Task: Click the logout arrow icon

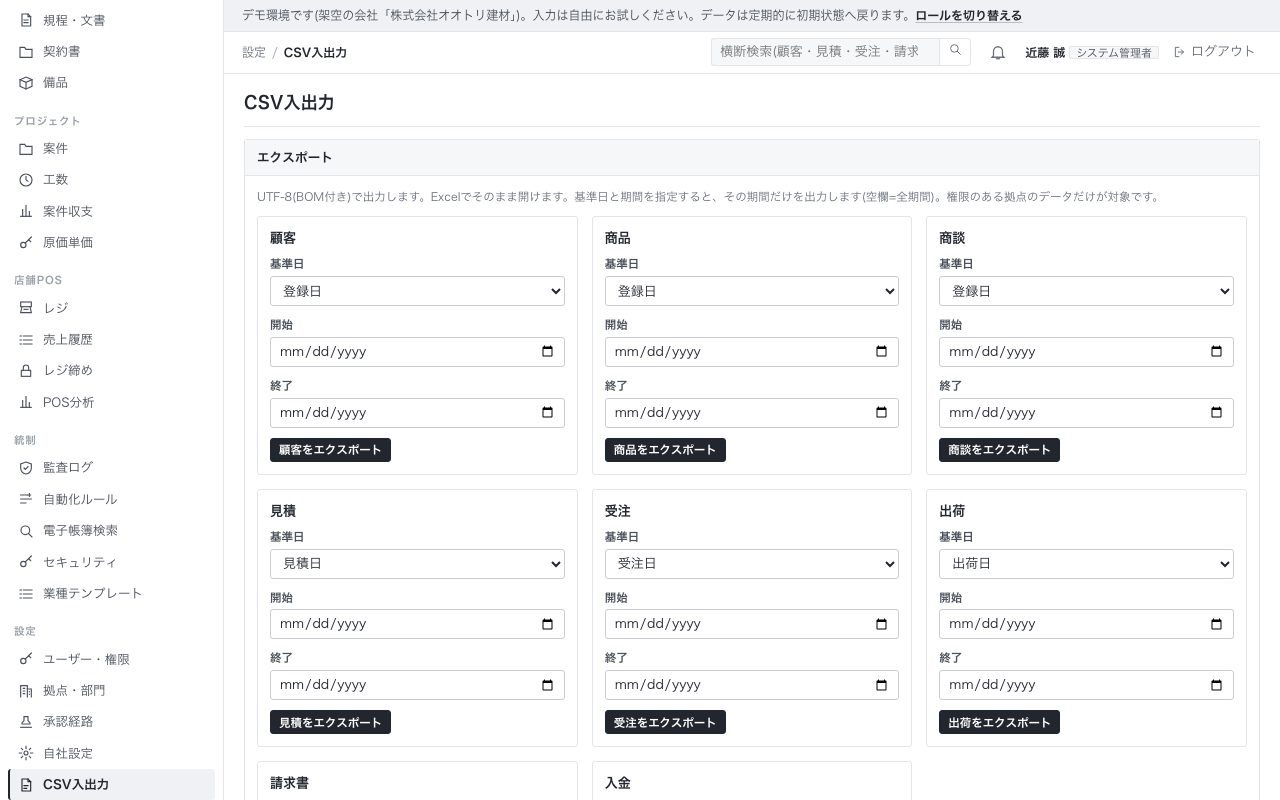Action: [1179, 52]
